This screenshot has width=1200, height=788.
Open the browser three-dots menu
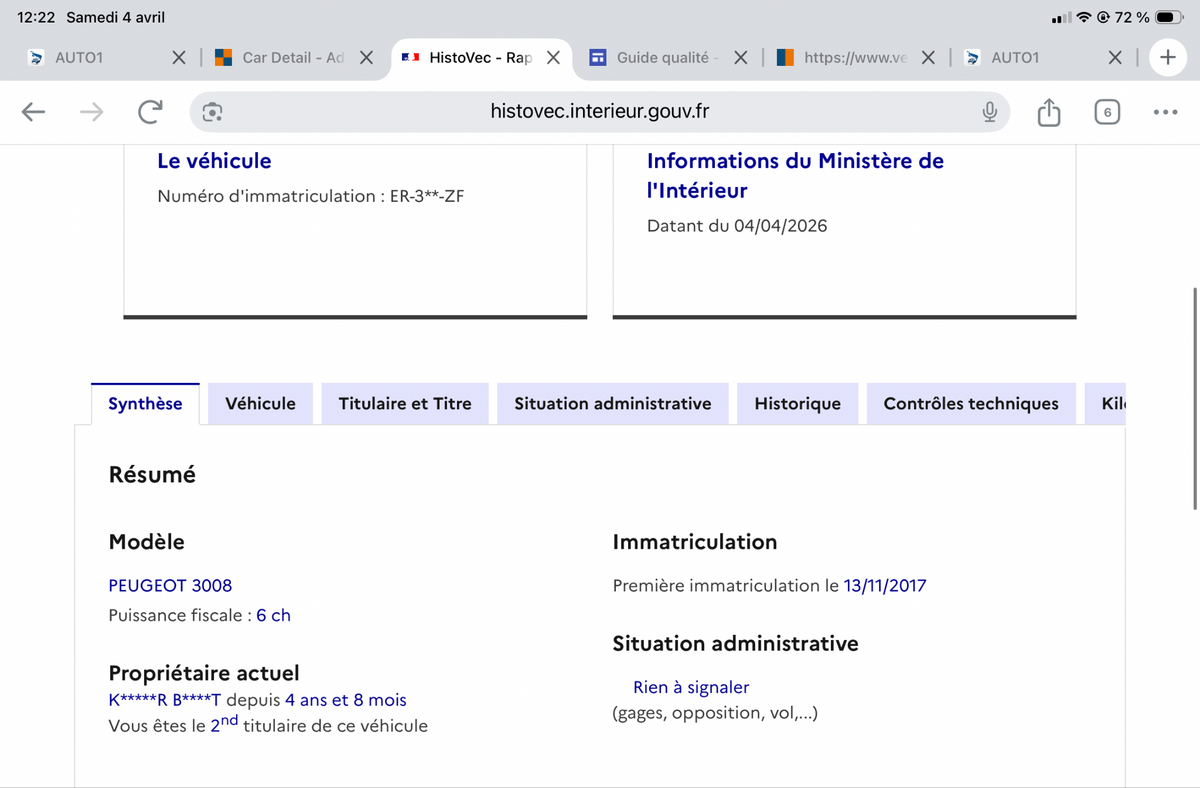[1165, 112]
